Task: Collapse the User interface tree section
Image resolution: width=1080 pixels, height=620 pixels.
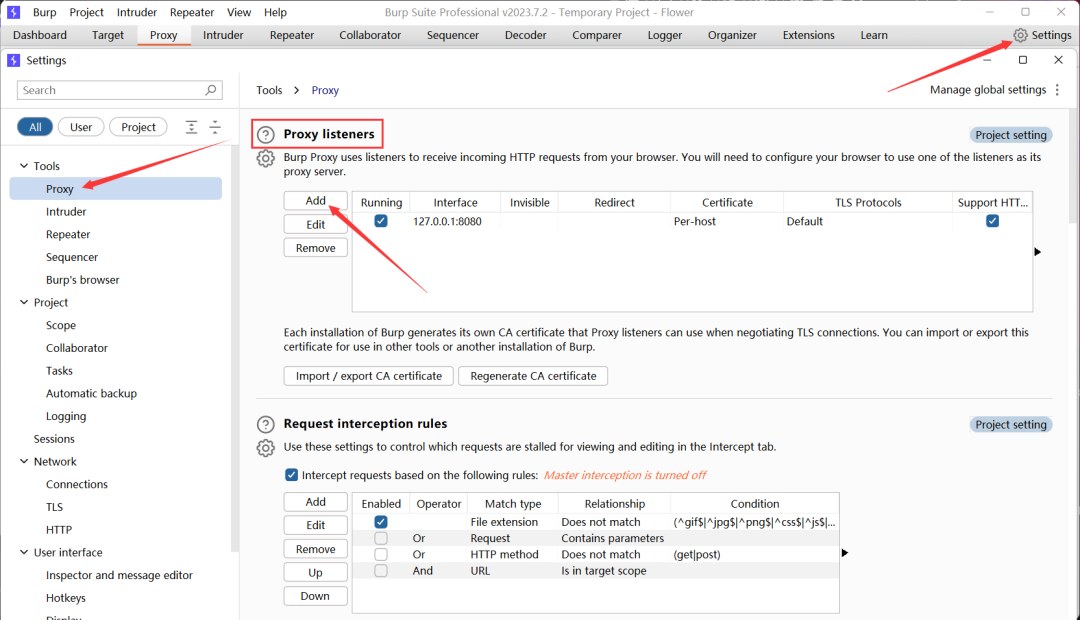Action: [x=24, y=553]
